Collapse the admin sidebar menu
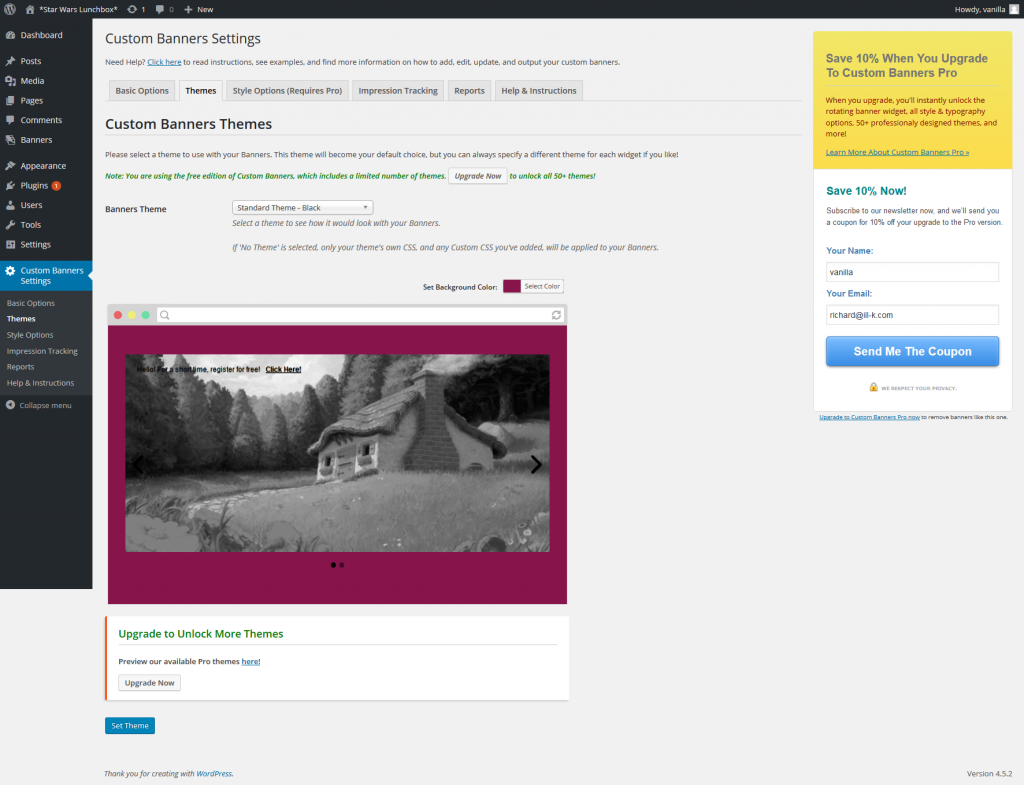Image resolution: width=1024 pixels, height=785 pixels. (x=39, y=405)
